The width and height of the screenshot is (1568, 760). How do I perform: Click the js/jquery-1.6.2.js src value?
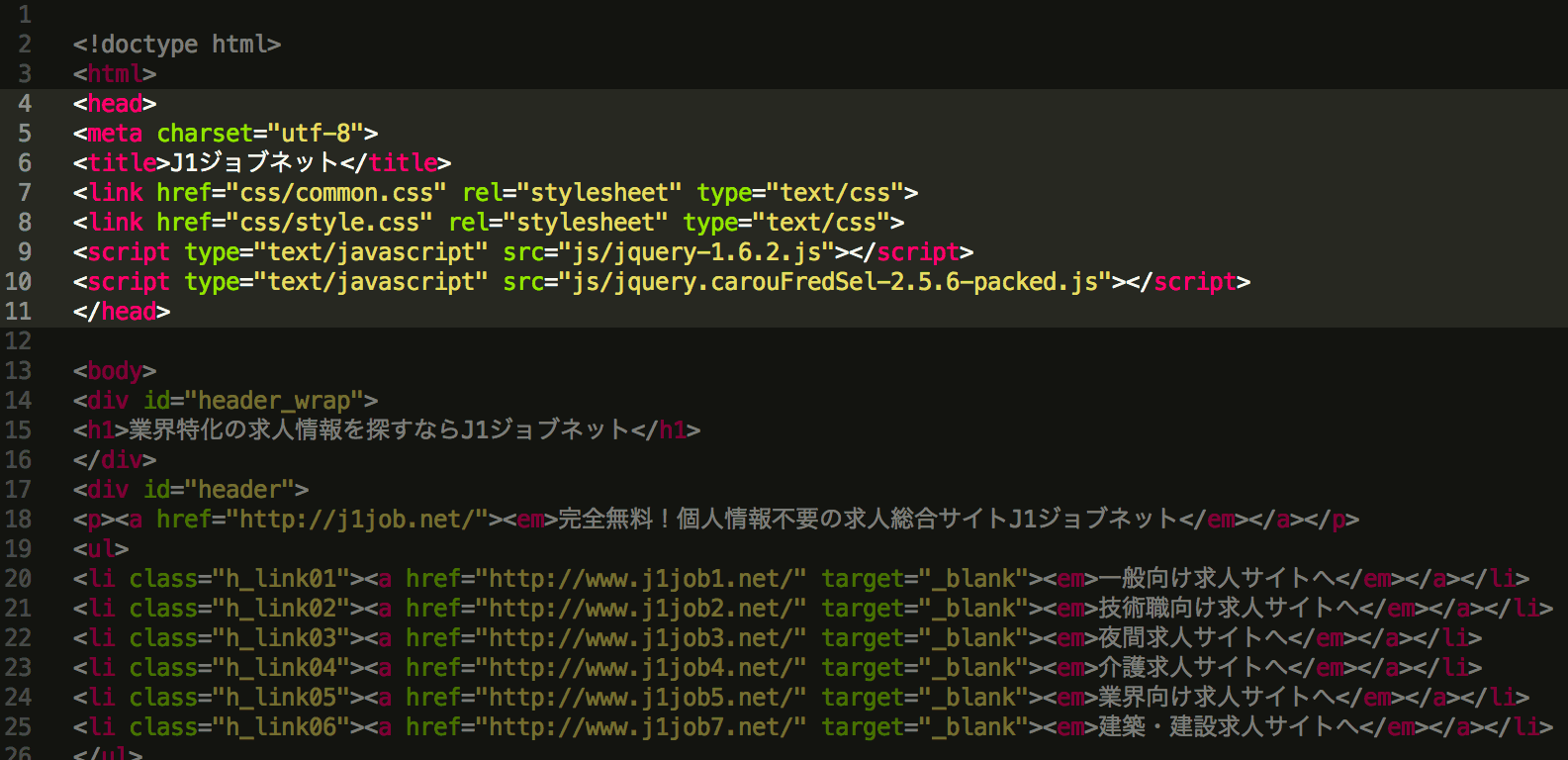point(696,252)
